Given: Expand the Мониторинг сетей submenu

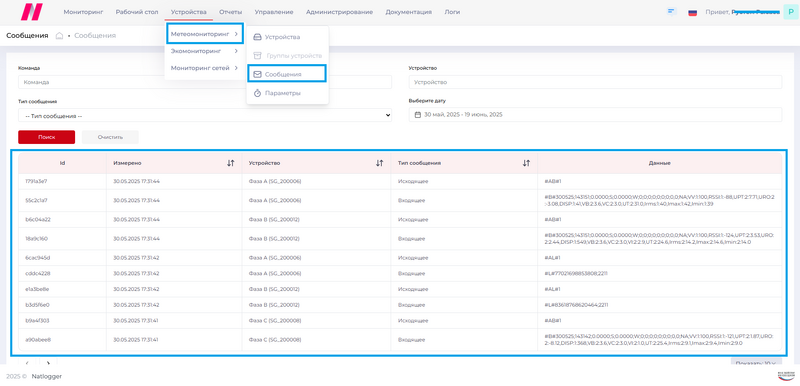Looking at the screenshot, I should pos(204,68).
